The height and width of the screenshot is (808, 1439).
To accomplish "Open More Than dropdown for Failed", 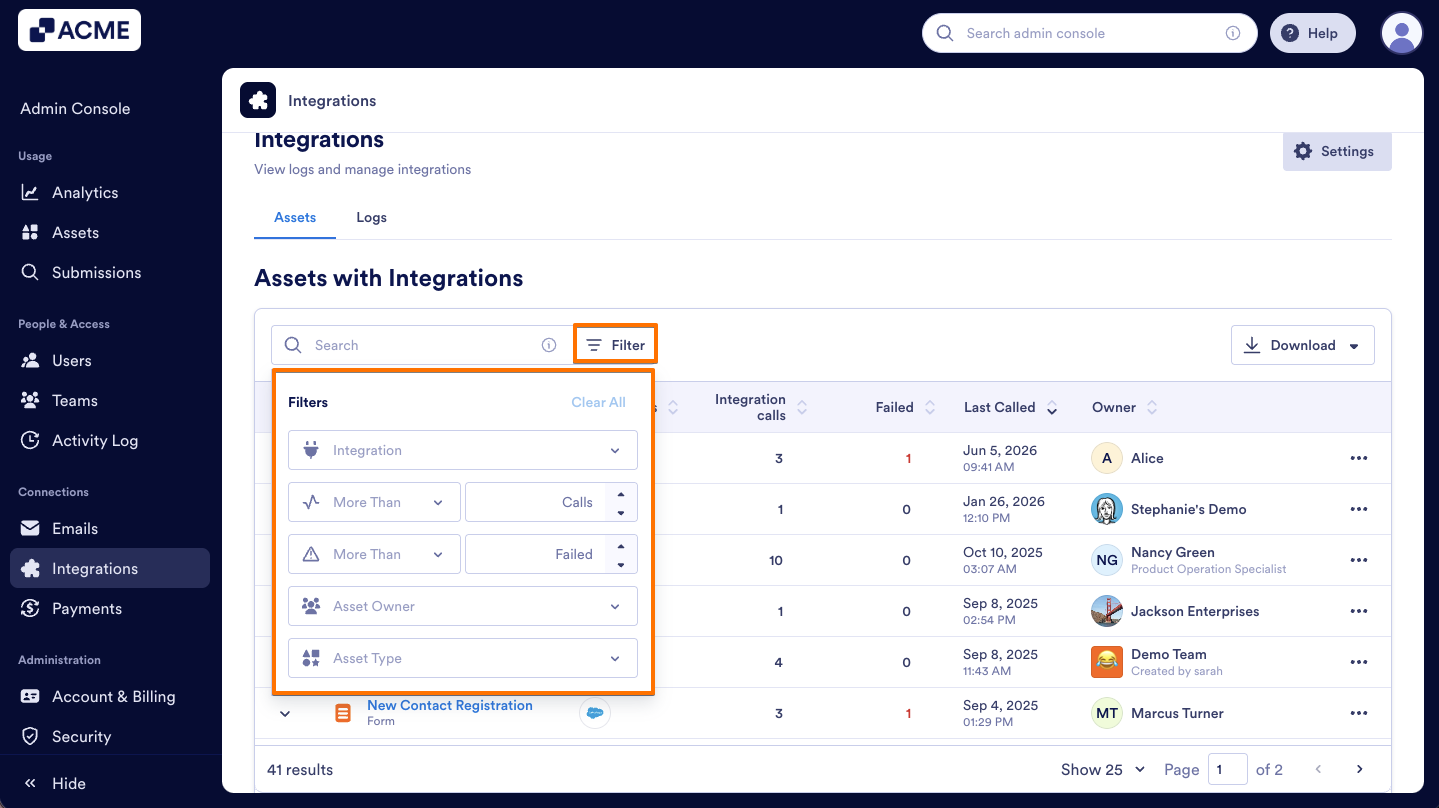I will pyautogui.click(x=374, y=554).
